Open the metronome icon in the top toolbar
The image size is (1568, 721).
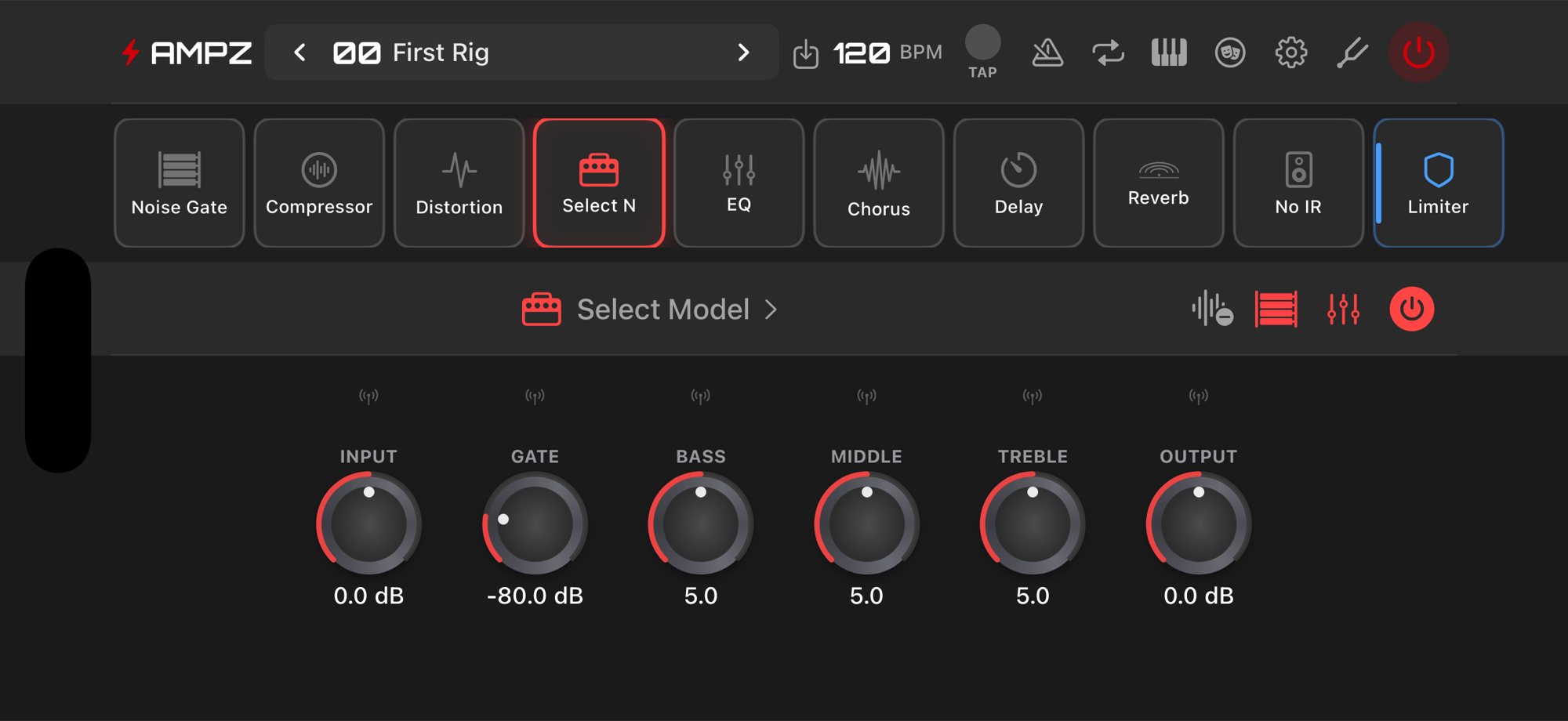coord(1048,53)
